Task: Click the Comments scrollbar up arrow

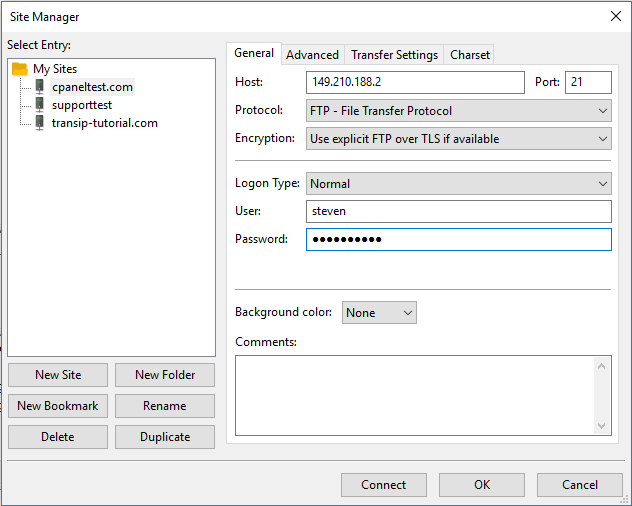Action: tap(601, 366)
